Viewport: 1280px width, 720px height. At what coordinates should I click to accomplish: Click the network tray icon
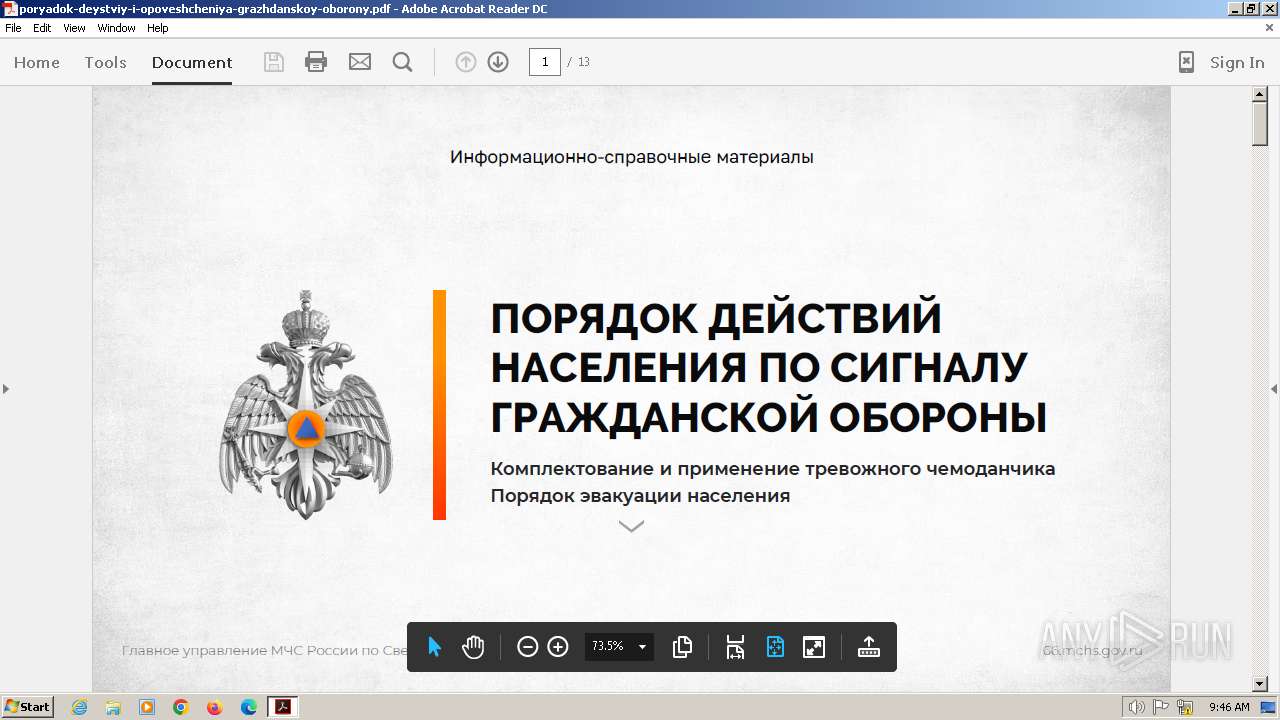click(x=1186, y=707)
